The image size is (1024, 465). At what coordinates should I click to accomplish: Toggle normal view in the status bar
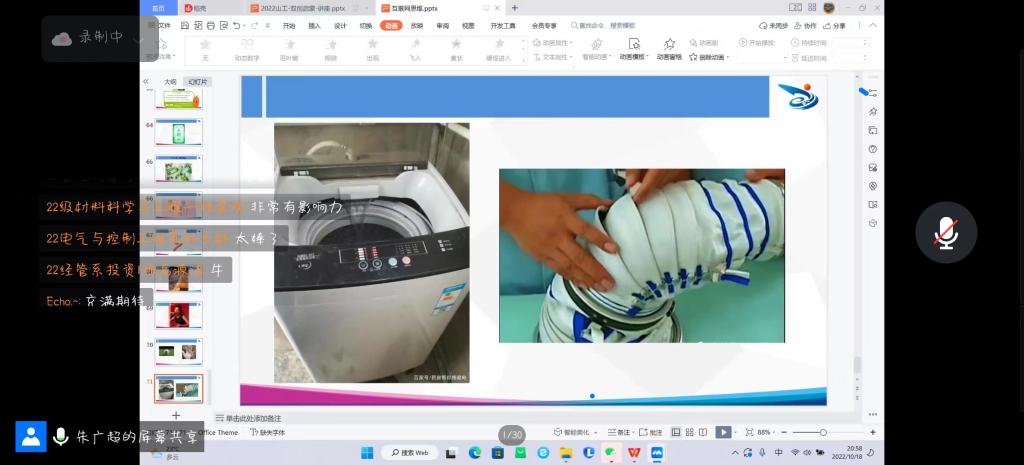point(676,432)
